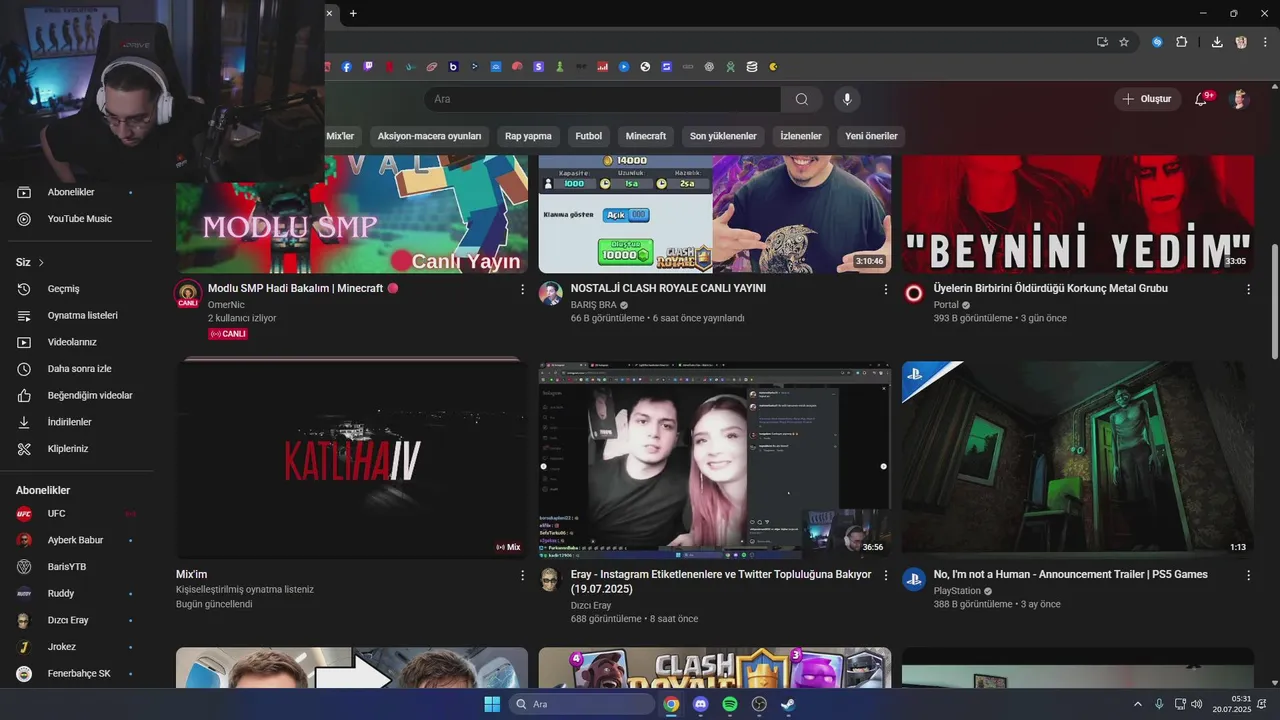Select the Futbol filter chip
This screenshot has width=1280, height=720.
click(x=589, y=136)
